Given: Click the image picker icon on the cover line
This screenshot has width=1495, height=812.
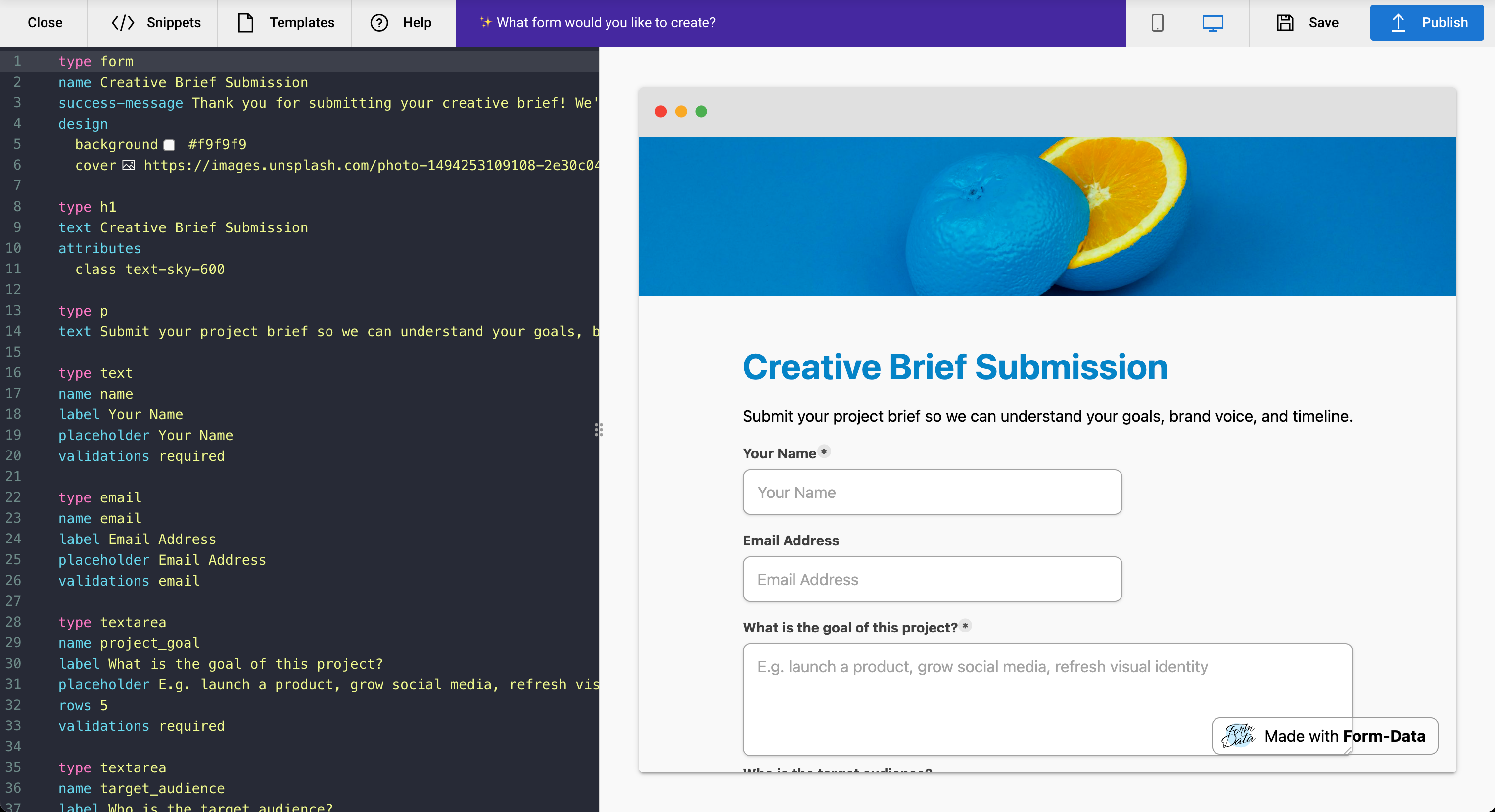Looking at the screenshot, I should pos(128,165).
